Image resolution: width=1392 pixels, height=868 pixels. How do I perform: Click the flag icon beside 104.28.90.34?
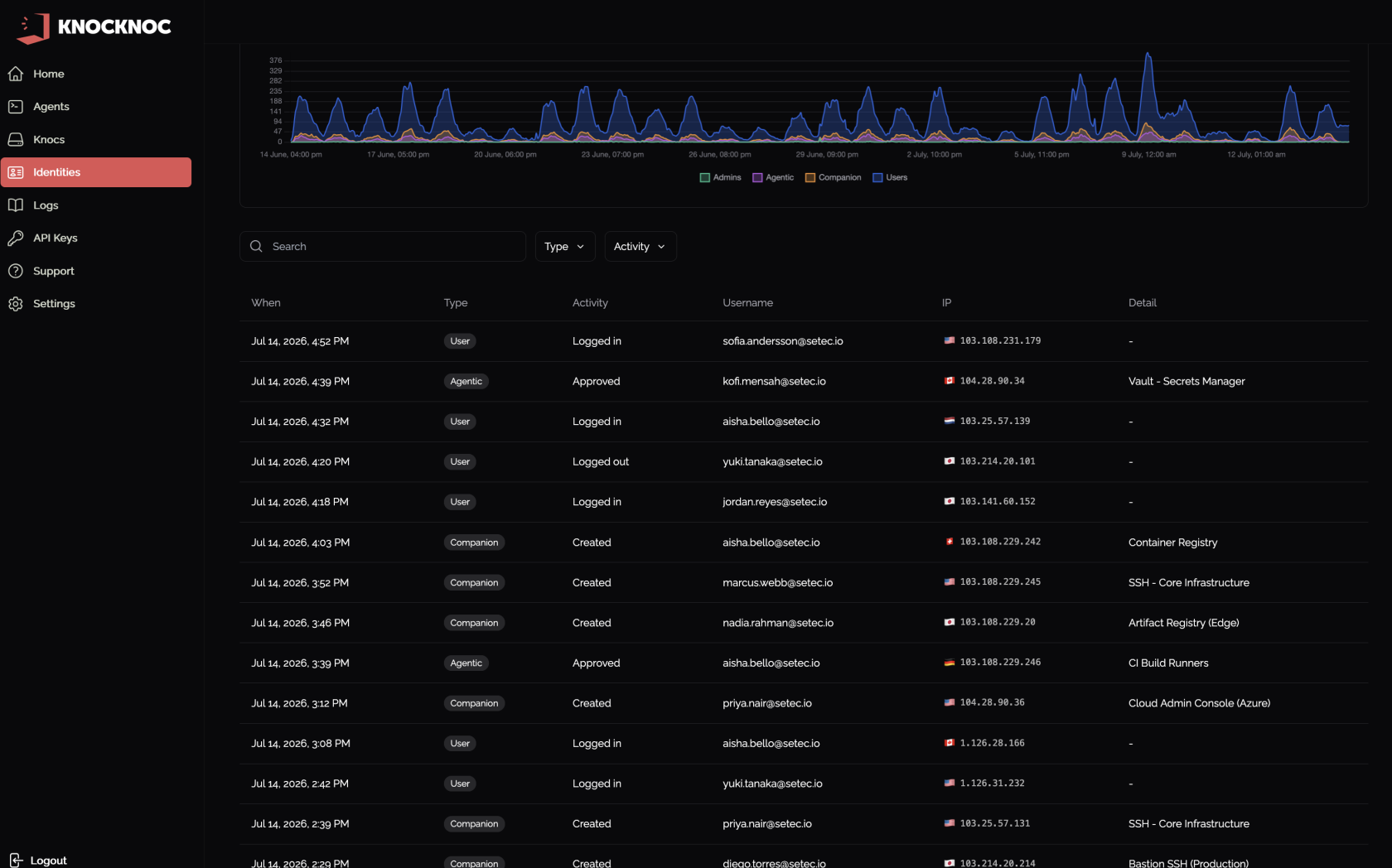[950, 381]
